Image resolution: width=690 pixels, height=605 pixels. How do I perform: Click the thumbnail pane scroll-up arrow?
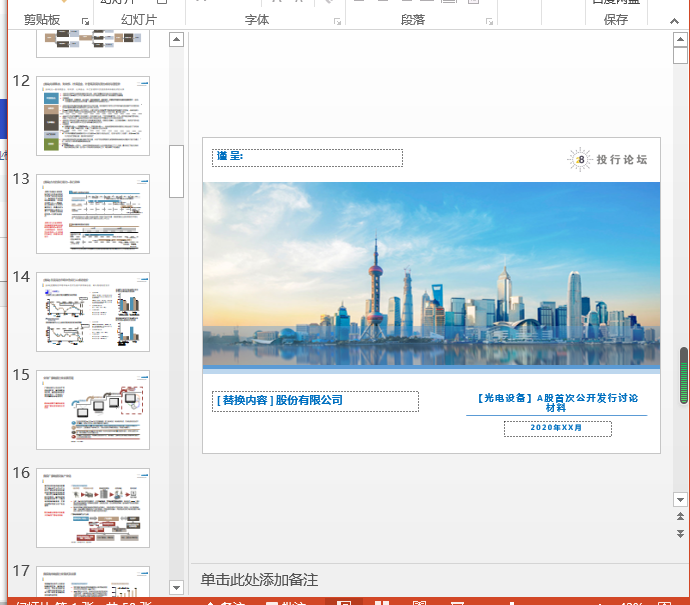coord(177,40)
